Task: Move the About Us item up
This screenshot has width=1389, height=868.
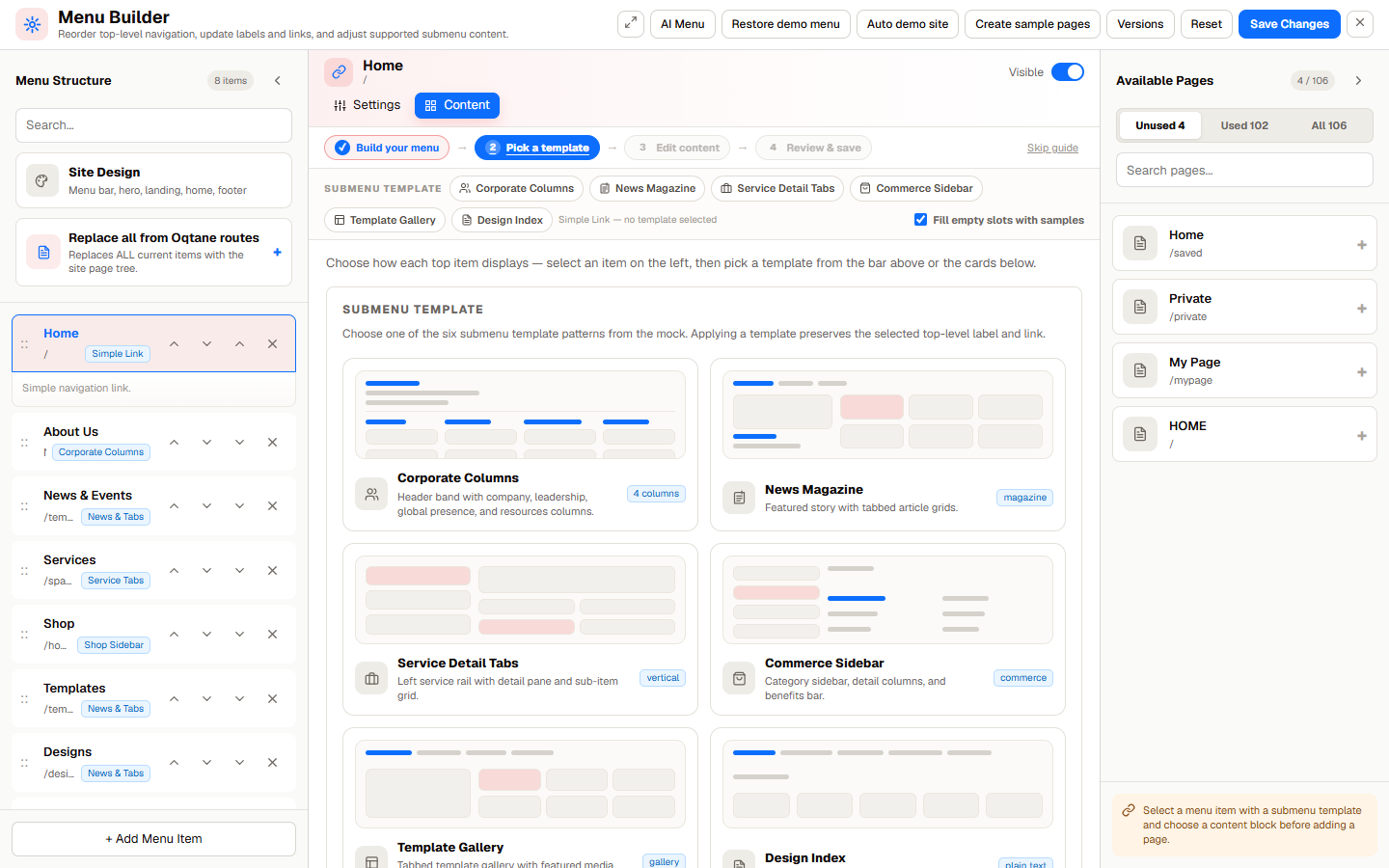Action: 174,443
